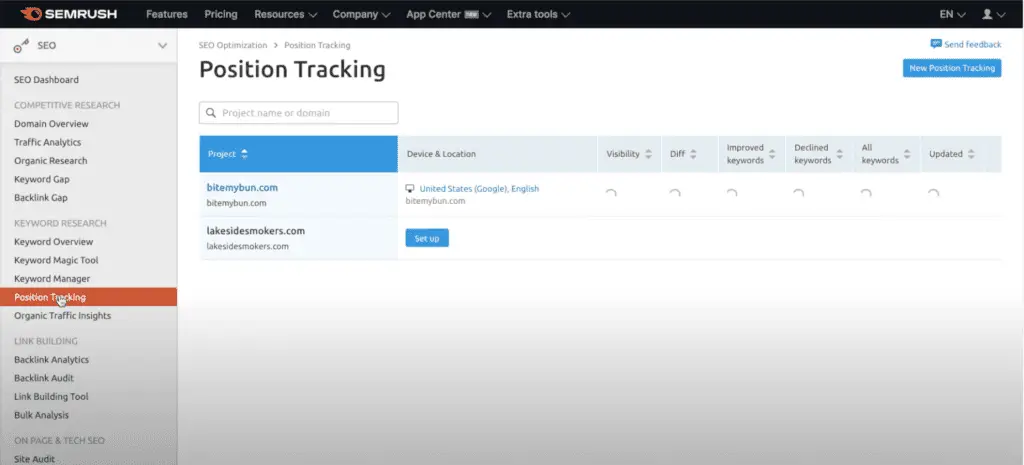Open Keyword Manager in sidebar

click(52, 278)
